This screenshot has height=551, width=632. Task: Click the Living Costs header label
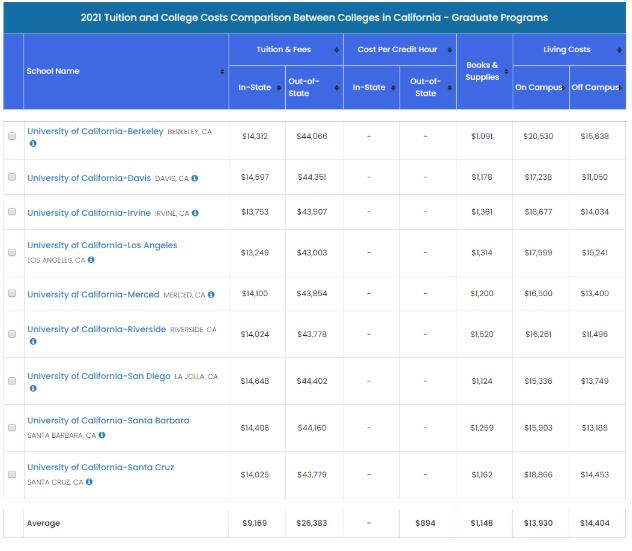(567, 50)
